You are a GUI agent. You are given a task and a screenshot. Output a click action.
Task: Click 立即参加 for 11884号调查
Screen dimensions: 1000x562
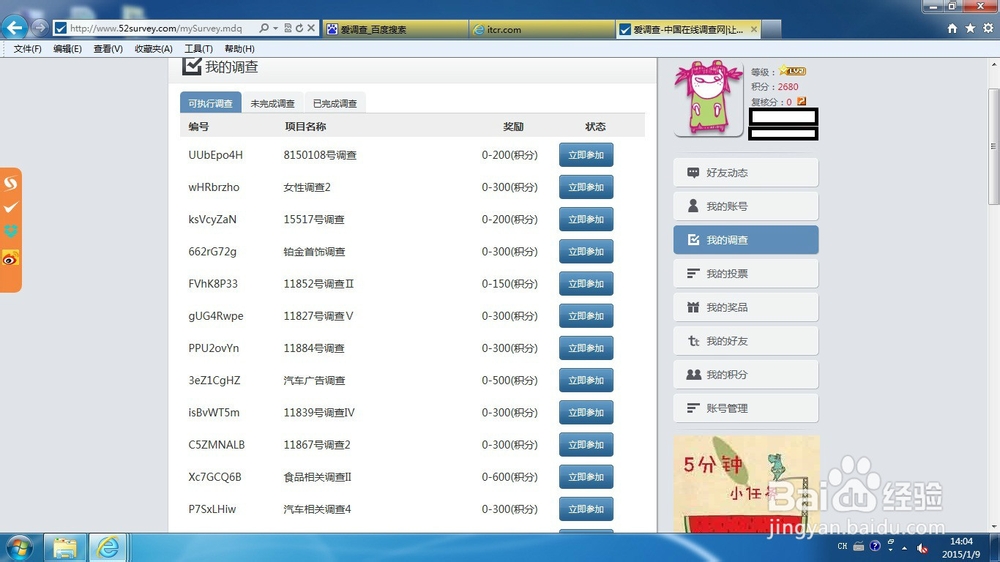(x=586, y=348)
